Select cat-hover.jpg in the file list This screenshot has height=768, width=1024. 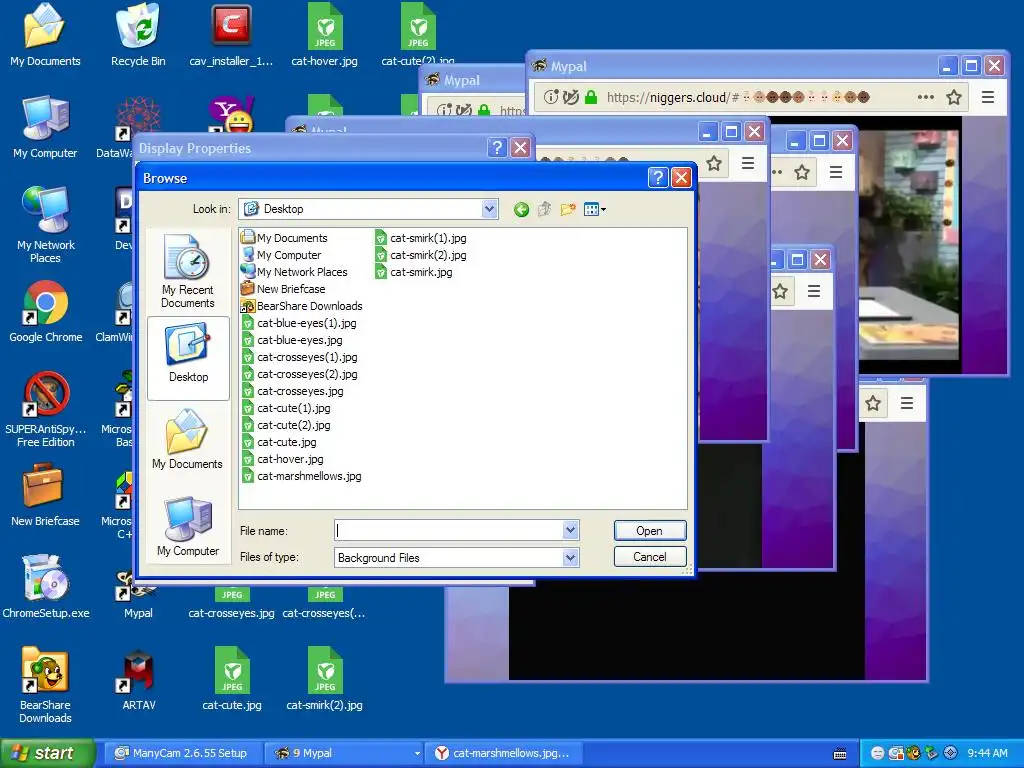coord(282,459)
